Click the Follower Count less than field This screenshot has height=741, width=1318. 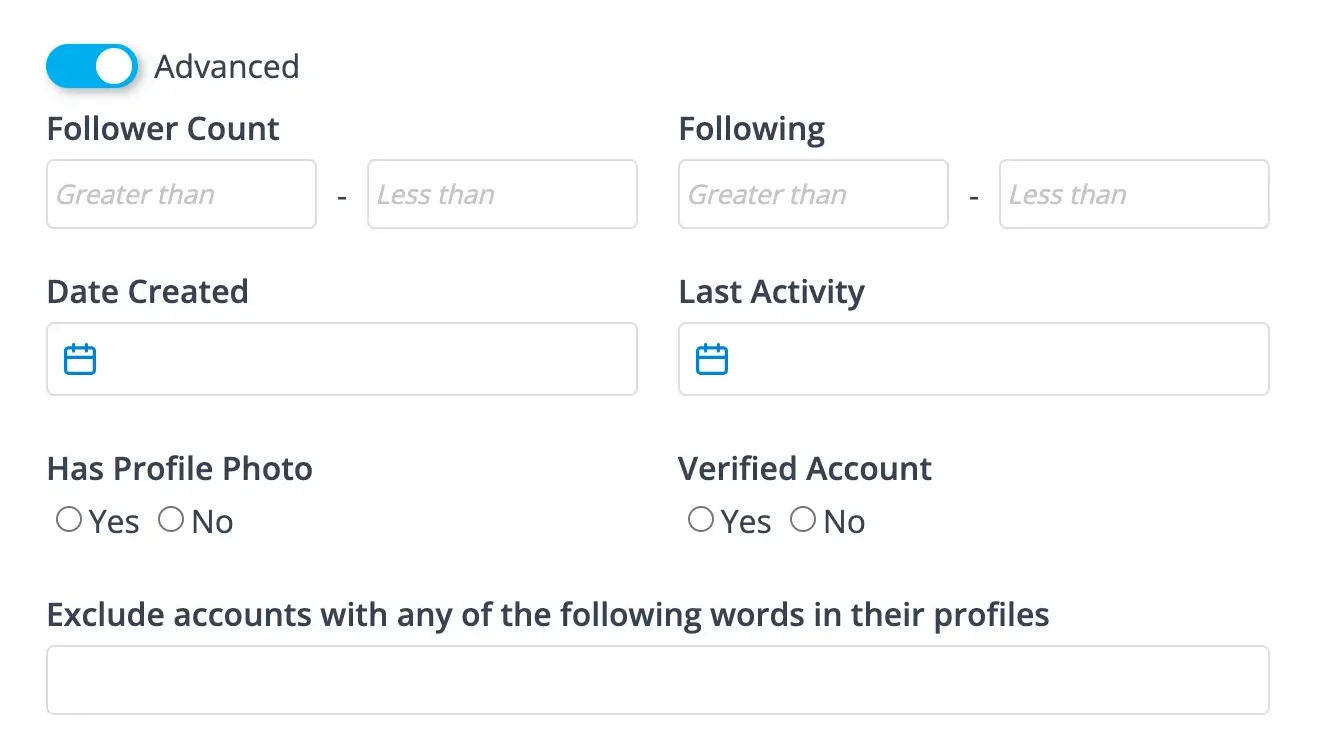coord(502,194)
